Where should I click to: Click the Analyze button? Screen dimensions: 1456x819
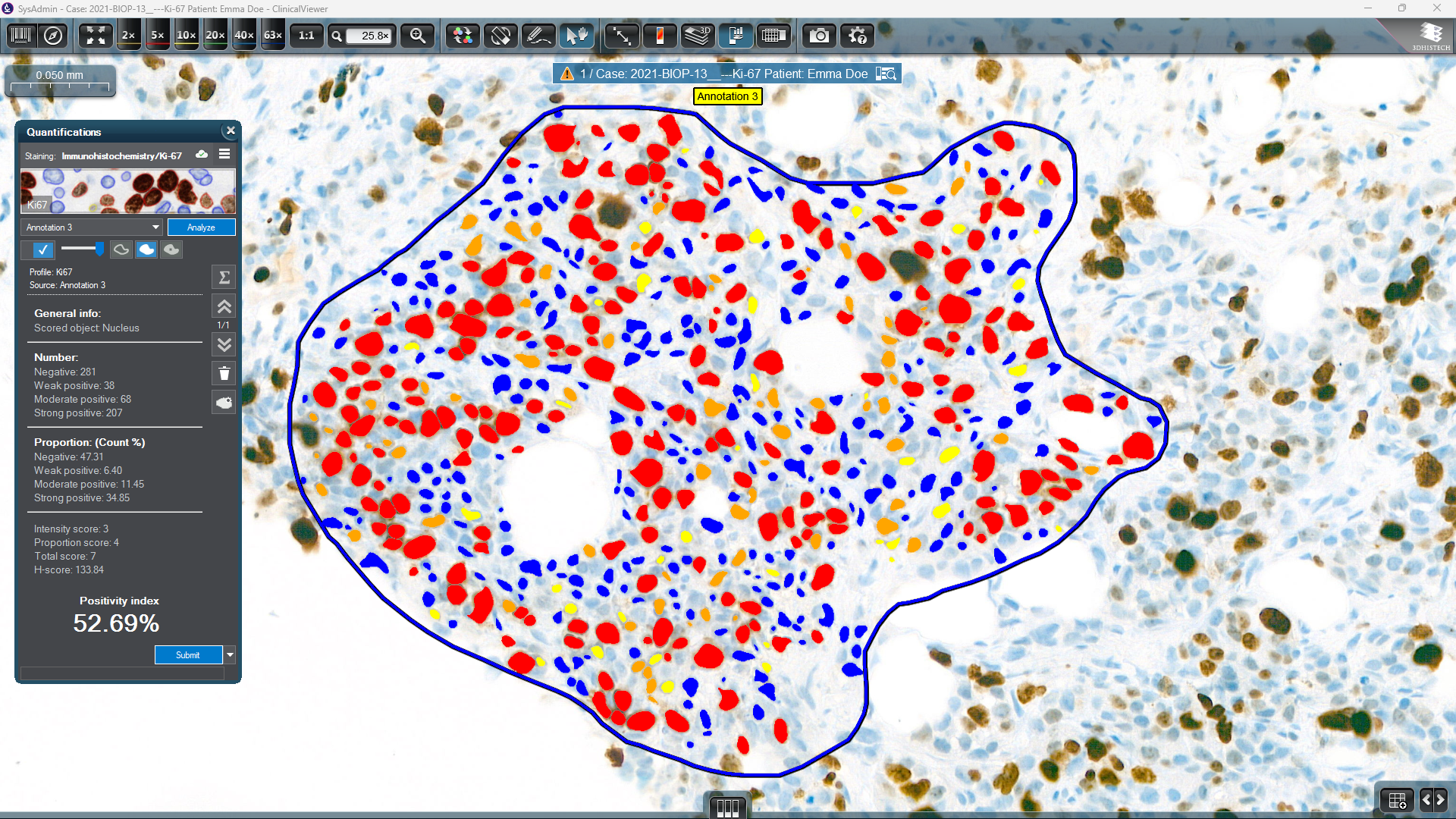tap(201, 227)
